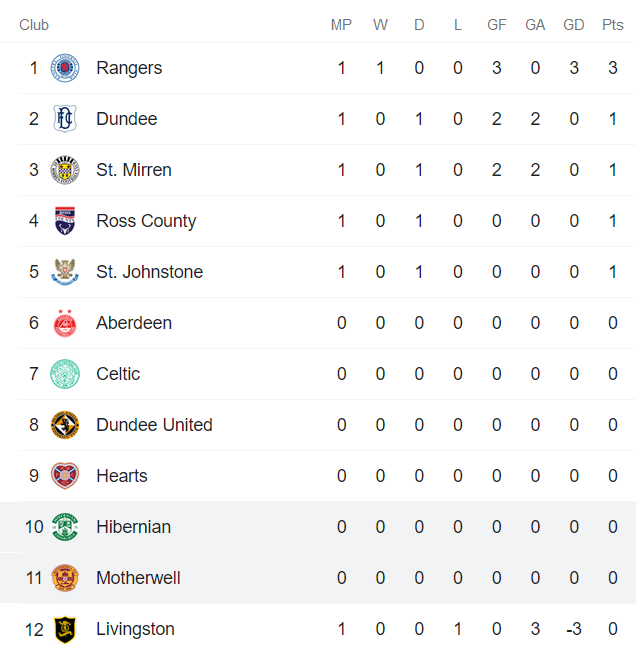Click the Motherwell club crest icon
Viewport: 636px width, 664px height.
coord(65,578)
